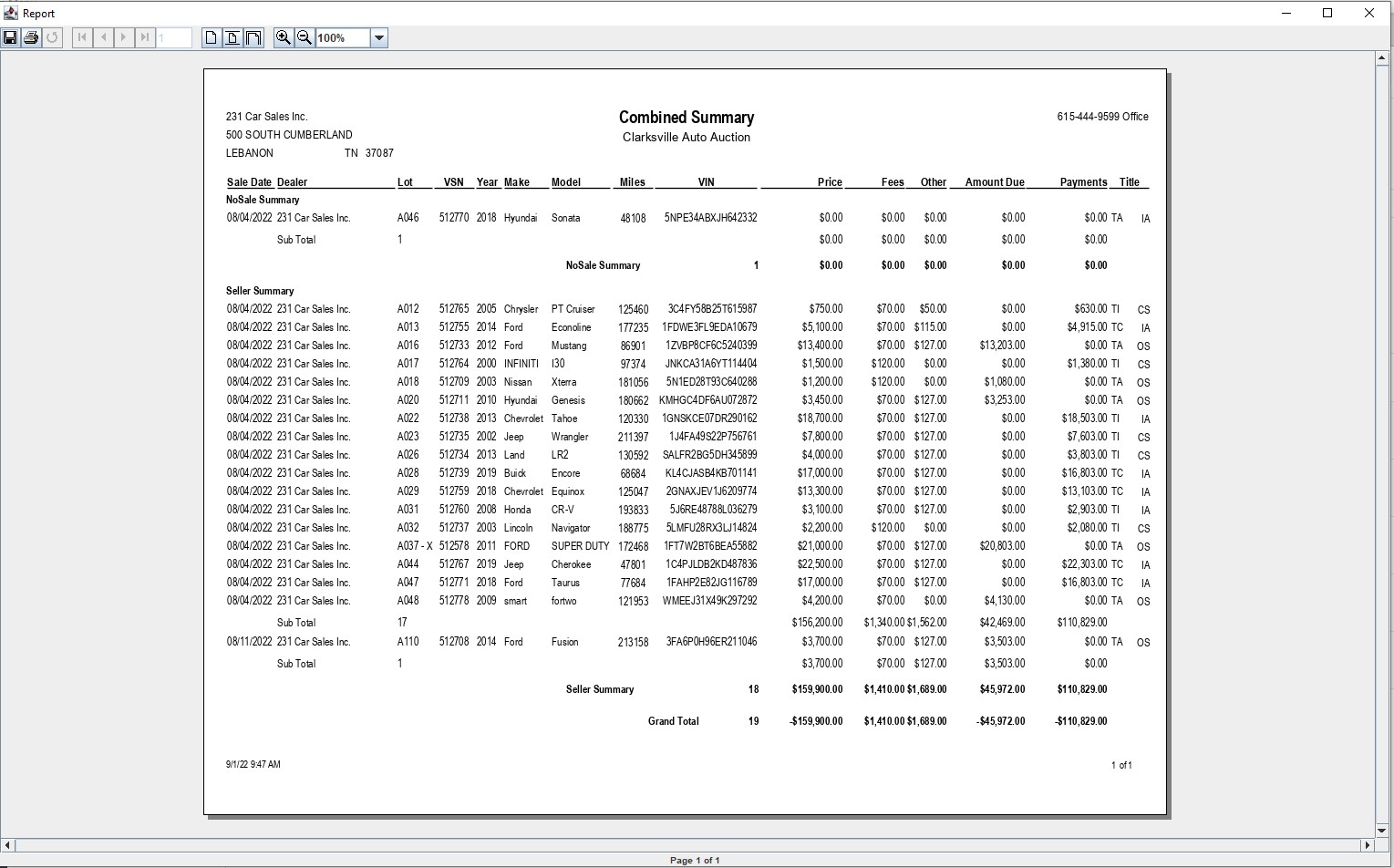The height and width of the screenshot is (868, 1394).
Task: Jump to the last page of the report
Action: [145, 37]
